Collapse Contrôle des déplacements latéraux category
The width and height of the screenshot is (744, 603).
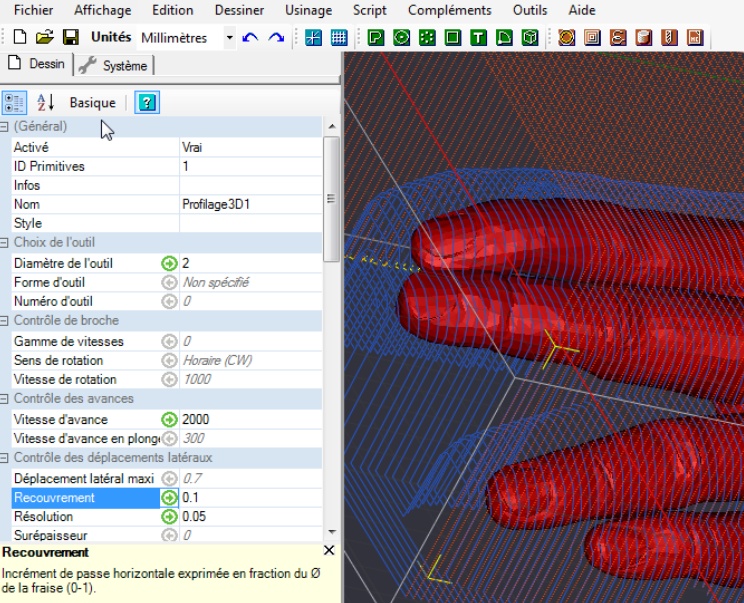(4, 458)
